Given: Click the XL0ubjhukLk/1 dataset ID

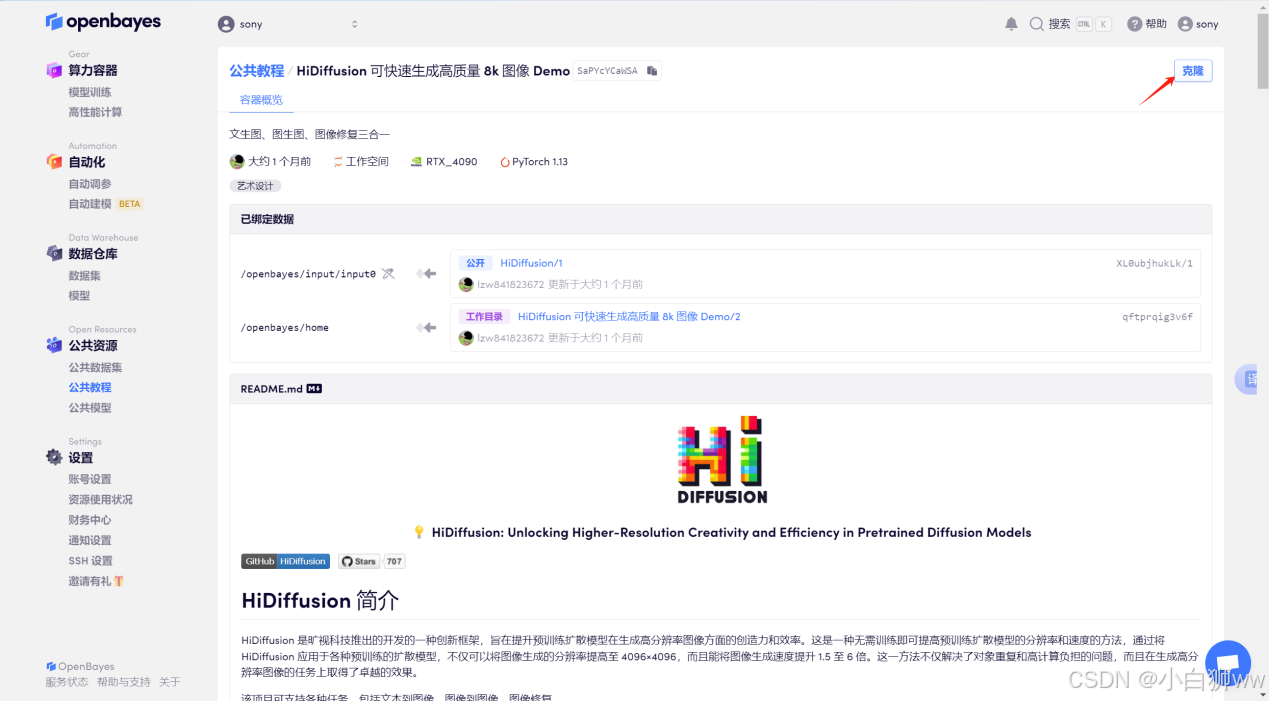Looking at the screenshot, I should pos(1154,263).
